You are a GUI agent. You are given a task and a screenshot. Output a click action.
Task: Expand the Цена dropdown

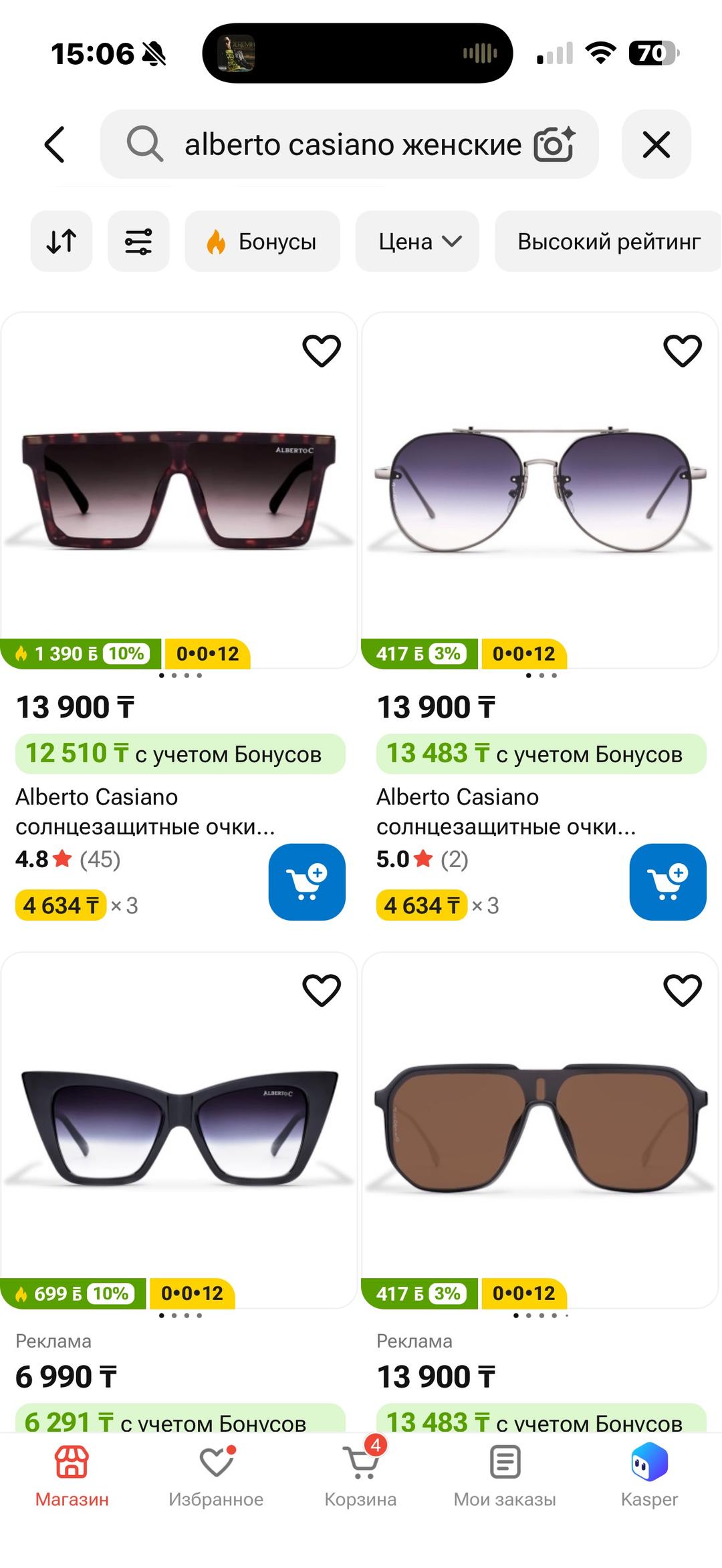coord(417,241)
